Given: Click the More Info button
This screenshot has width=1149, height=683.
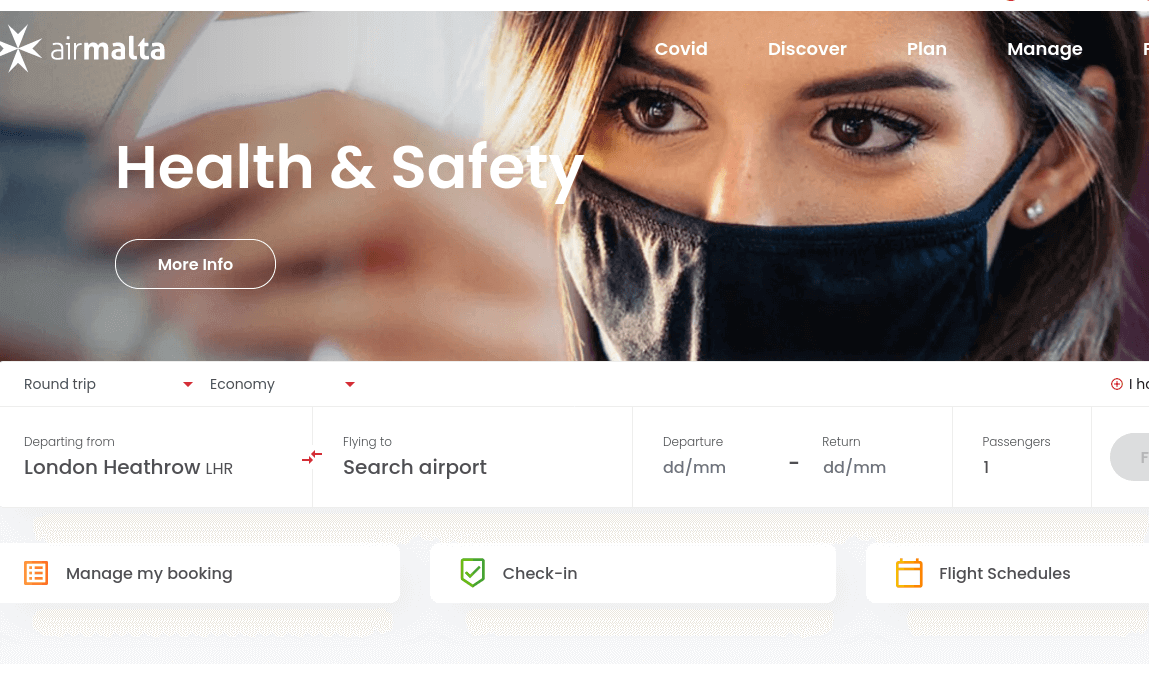Looking at the screenshot, I should [195, 264].
